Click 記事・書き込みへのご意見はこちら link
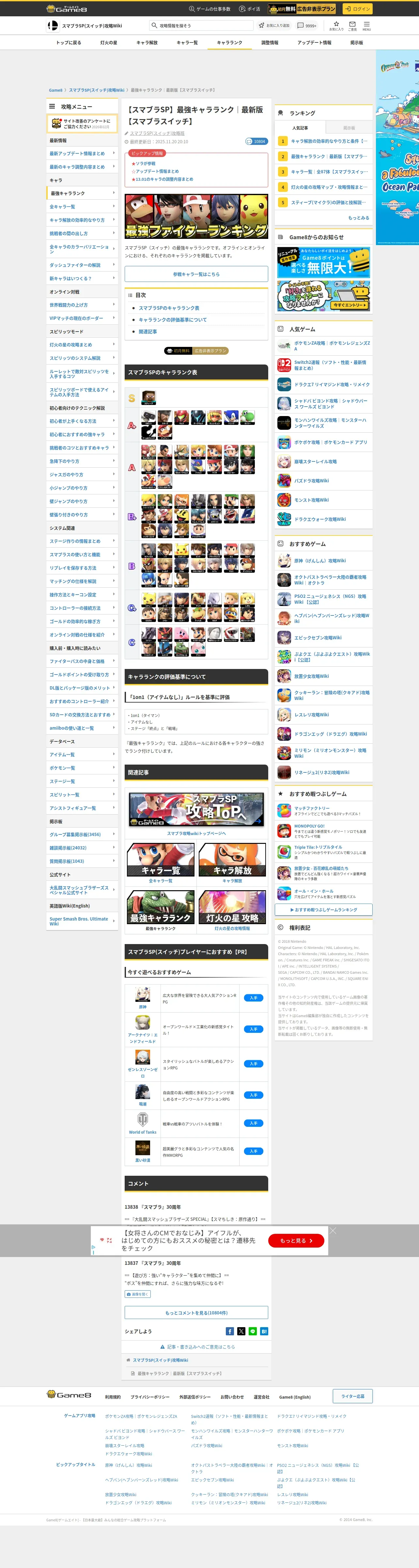 (x=197, y=1347)
